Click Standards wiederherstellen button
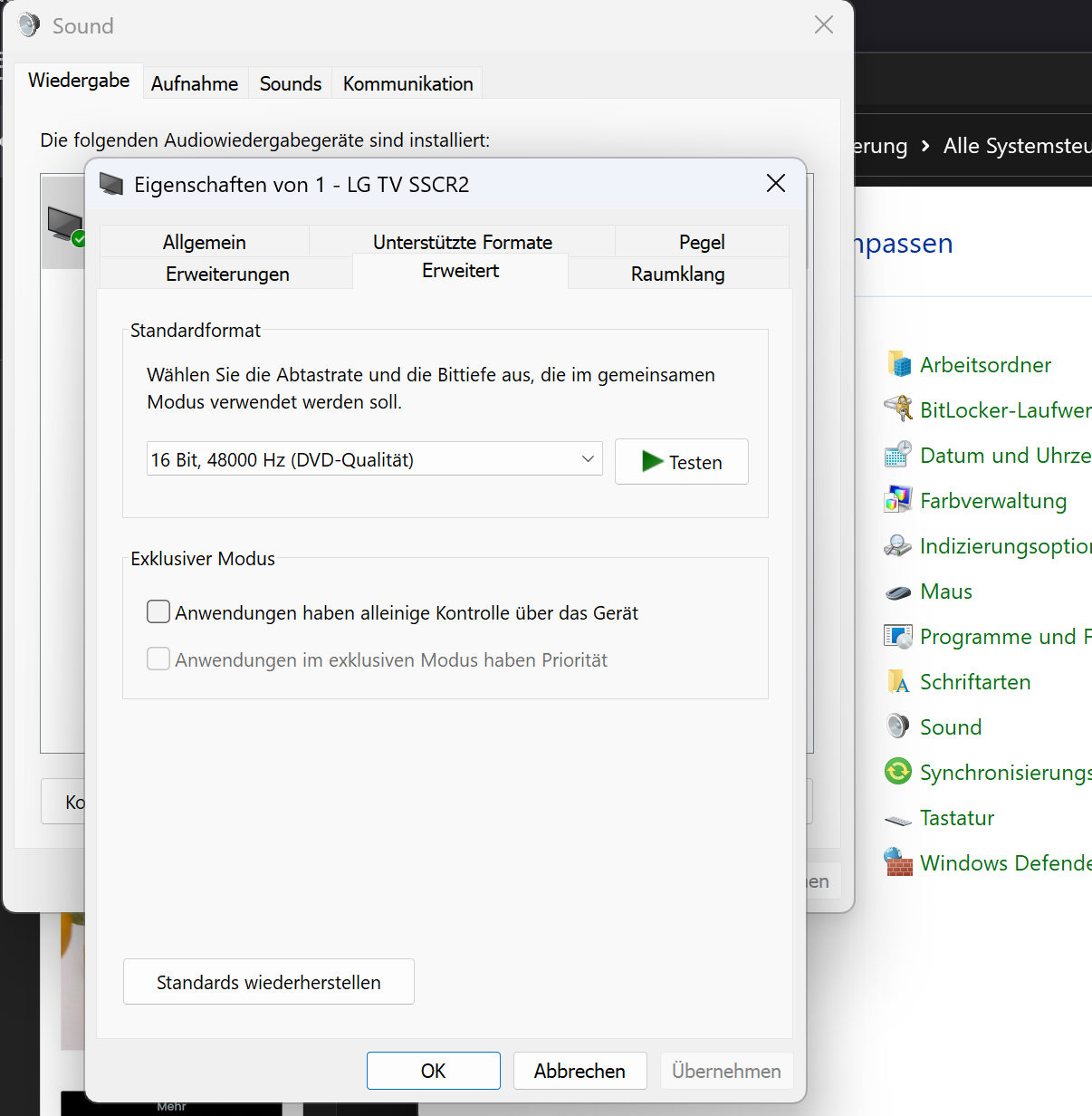 (x=269, y=982)
